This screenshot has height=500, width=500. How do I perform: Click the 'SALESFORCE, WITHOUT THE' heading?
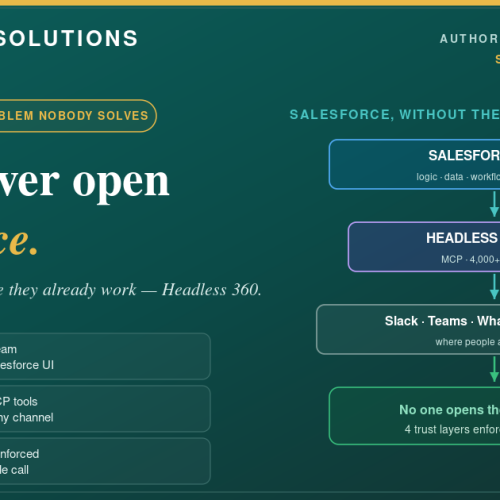click(395, 115)
